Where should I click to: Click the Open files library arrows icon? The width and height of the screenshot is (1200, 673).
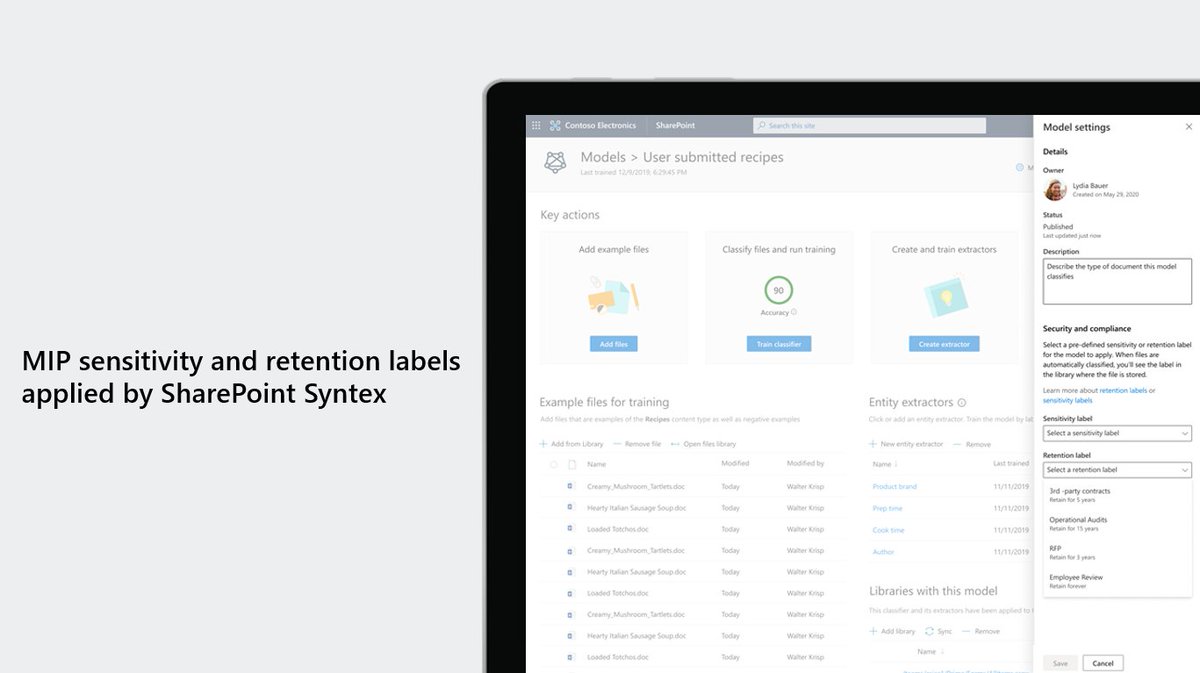pos(675,444)
